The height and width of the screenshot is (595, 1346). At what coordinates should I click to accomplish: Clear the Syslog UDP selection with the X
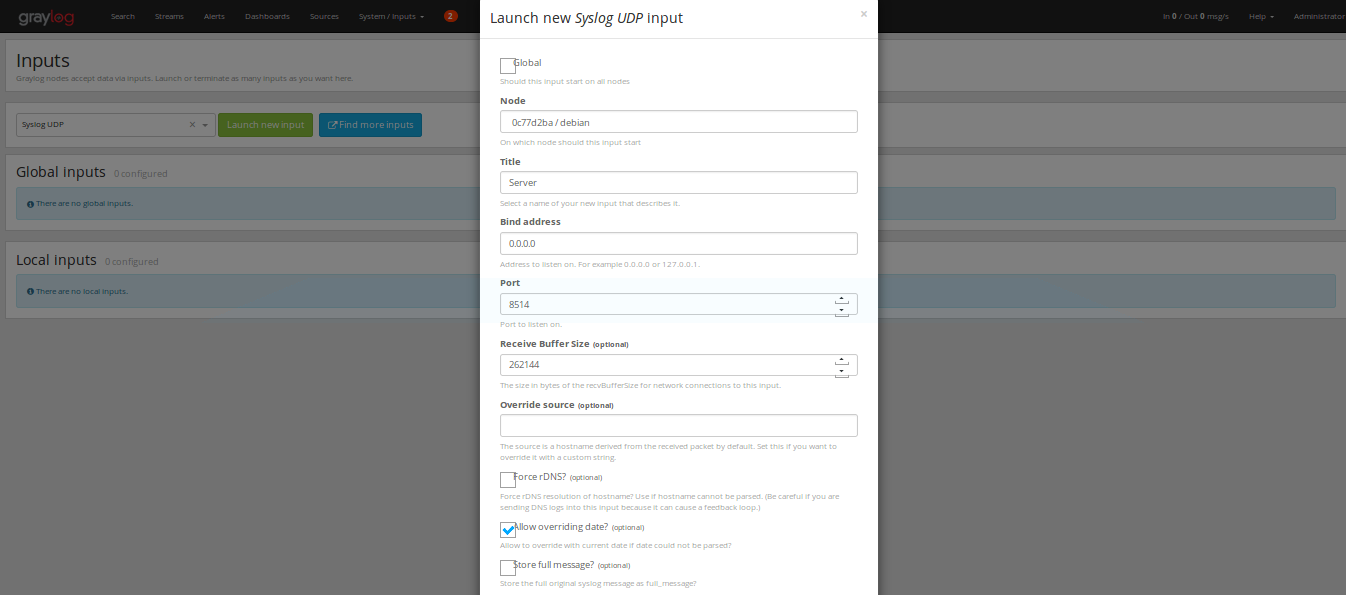[x=191, y=124]
